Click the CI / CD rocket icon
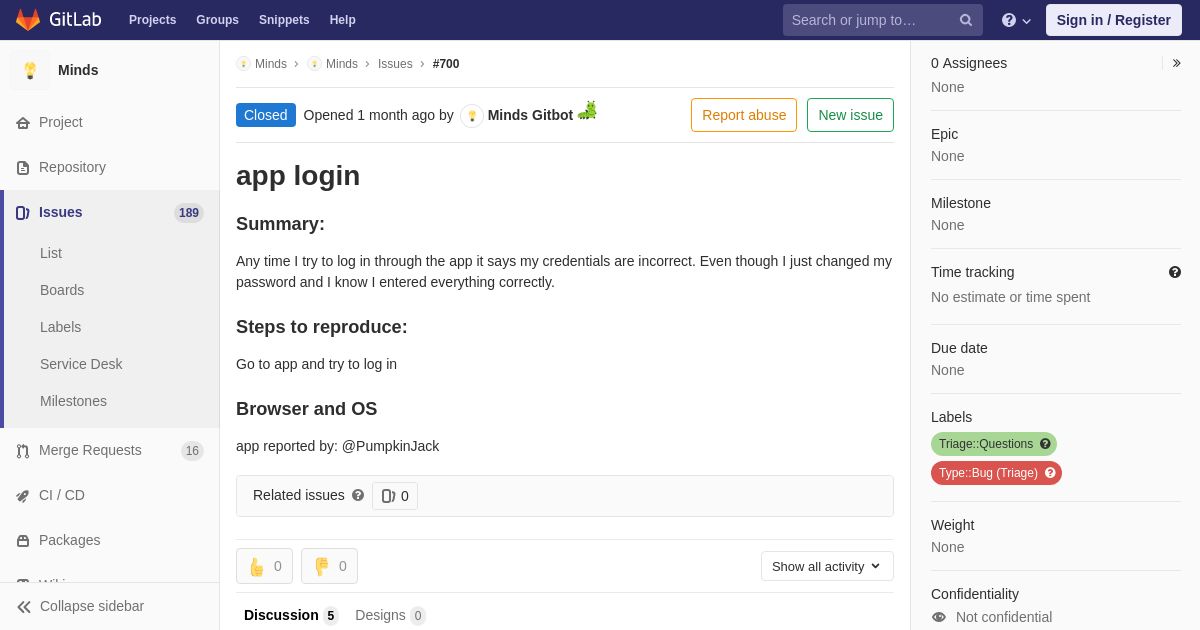This screenshot has height=630, width=1200. coord(23,496)
